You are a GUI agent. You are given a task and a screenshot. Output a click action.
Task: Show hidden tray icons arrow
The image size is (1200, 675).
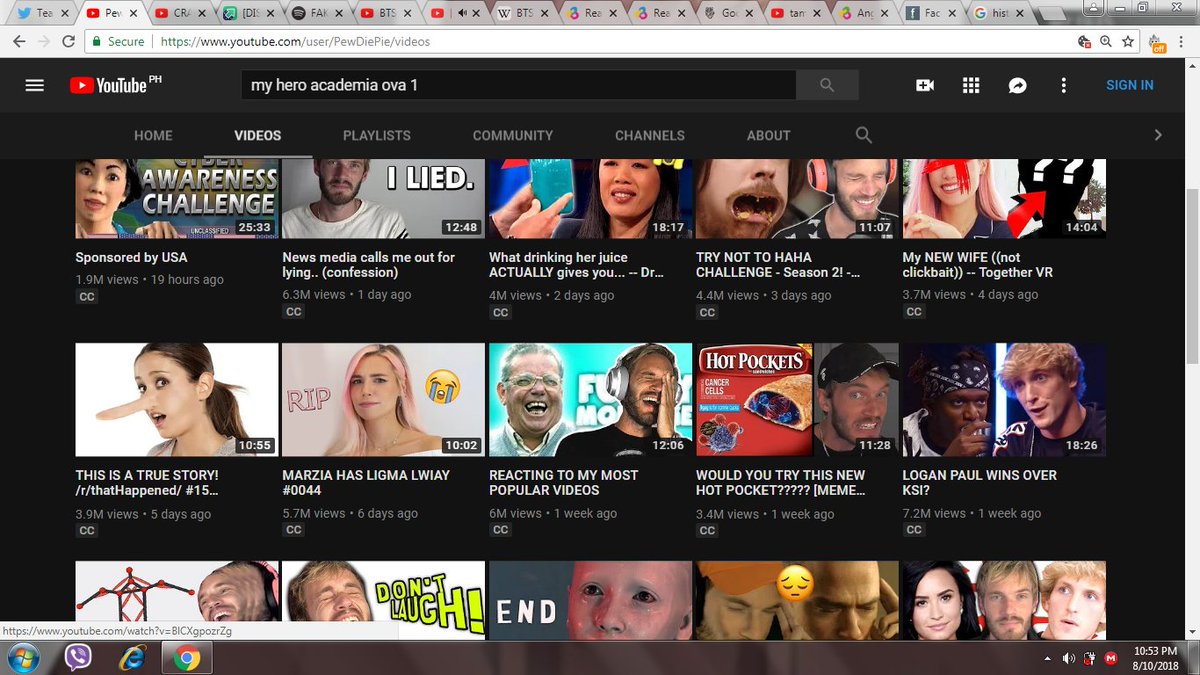point(1047,658)
